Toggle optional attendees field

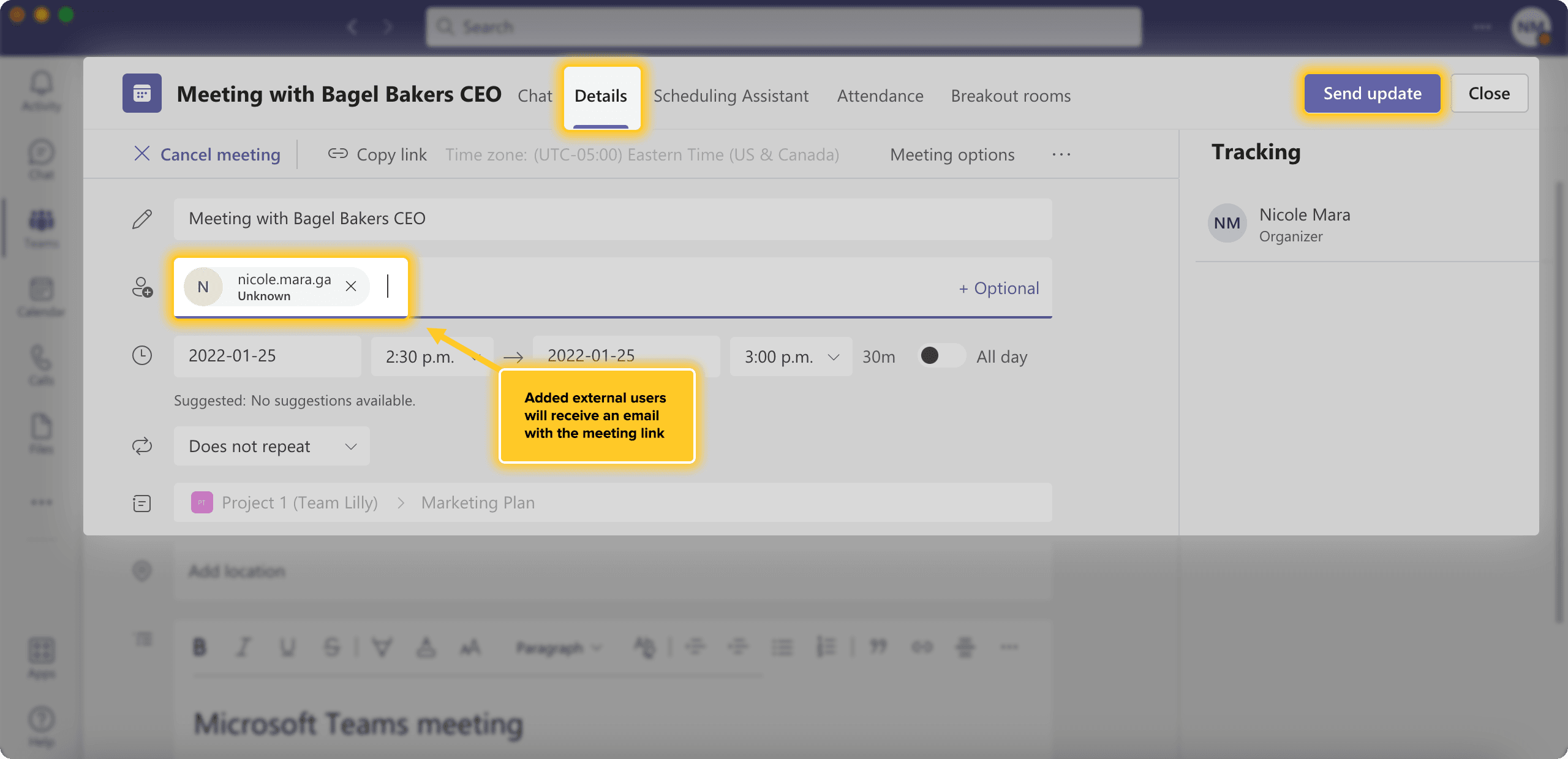[x=996, y=287]
